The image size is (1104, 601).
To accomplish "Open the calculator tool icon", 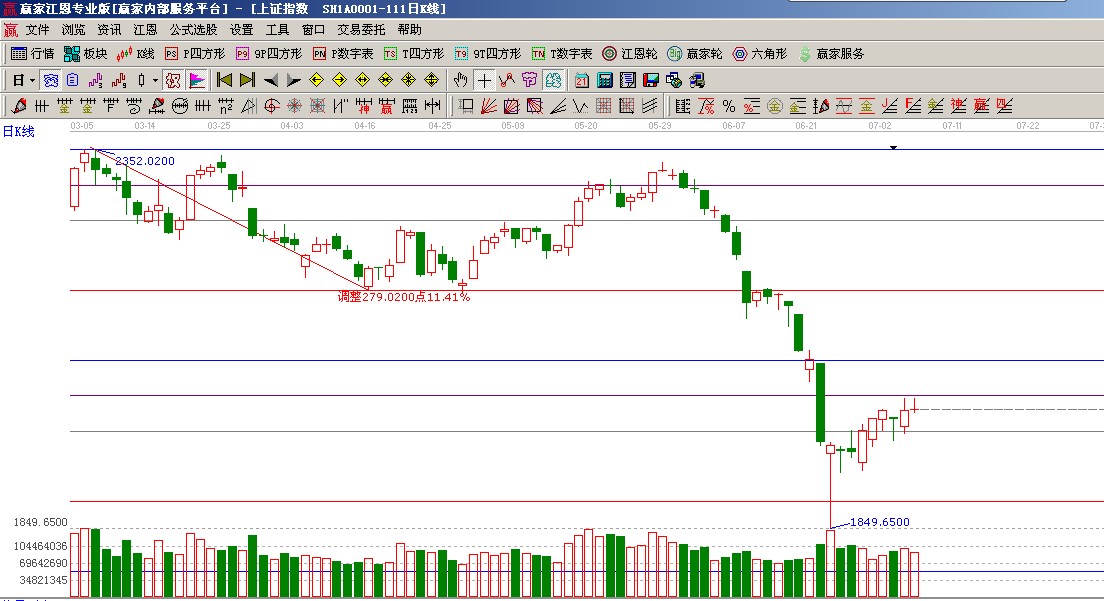I will tap(605, 80).
